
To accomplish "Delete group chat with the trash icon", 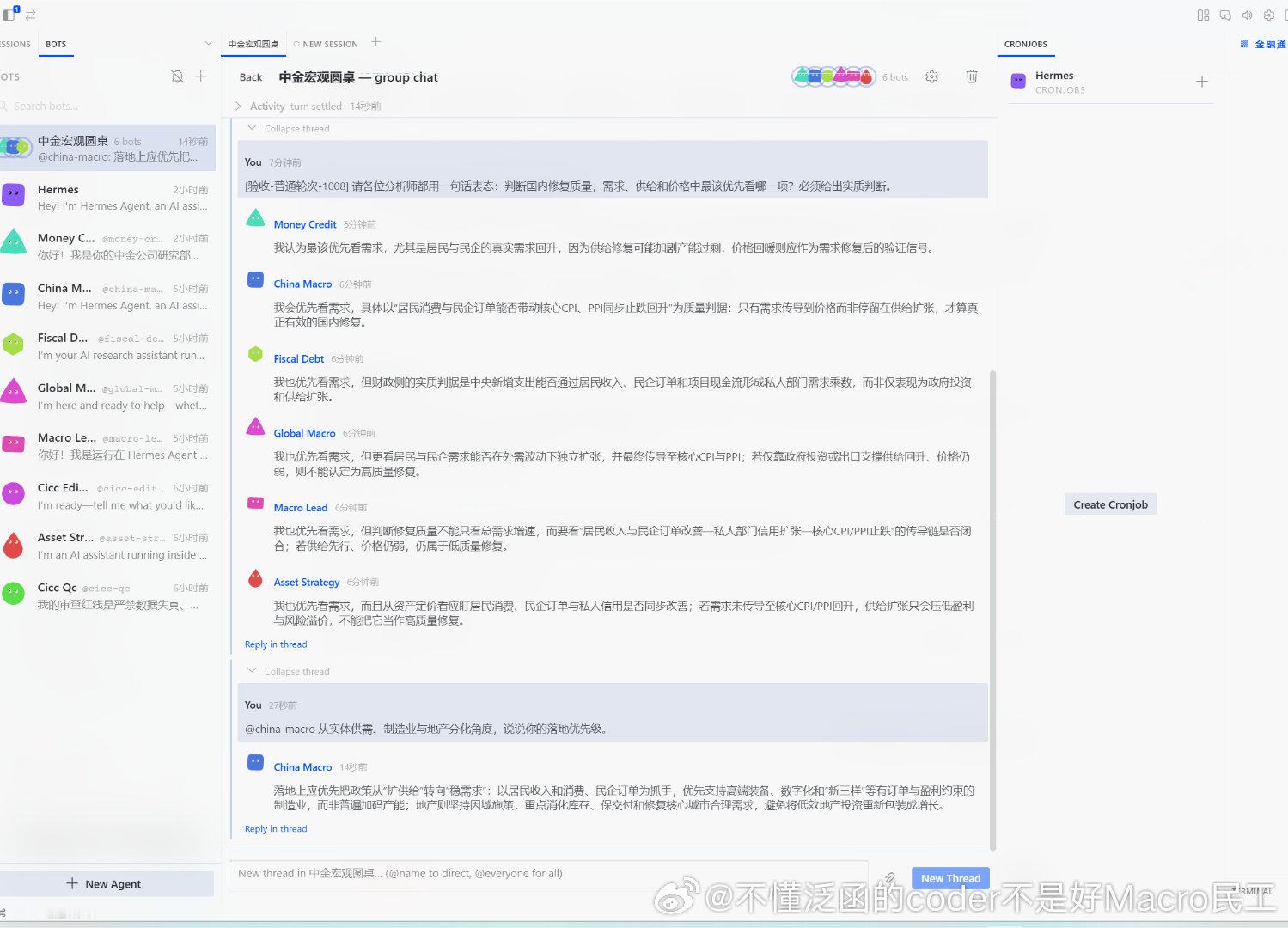I will click(972, 76).
